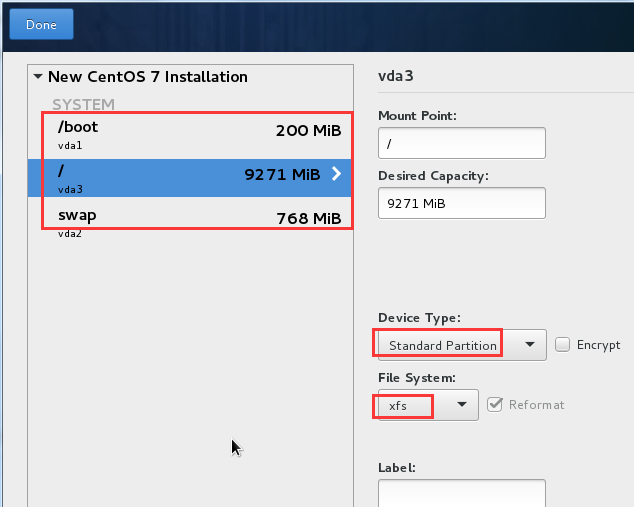
Task: Click the vda3 heading in details panel
Action: click(x=396, y=76)
